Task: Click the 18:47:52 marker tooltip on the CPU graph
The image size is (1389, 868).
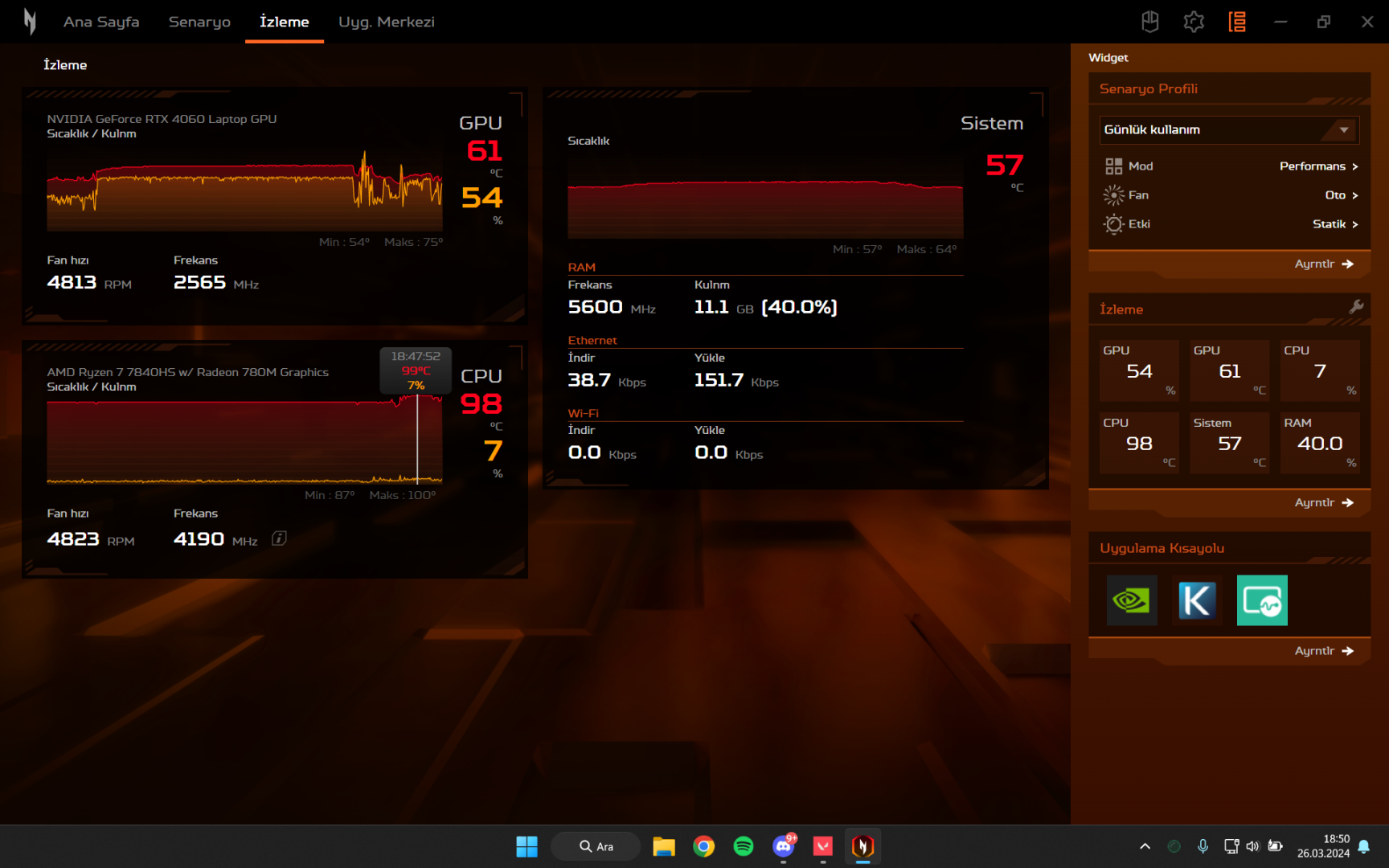Action: click(416, 371)
